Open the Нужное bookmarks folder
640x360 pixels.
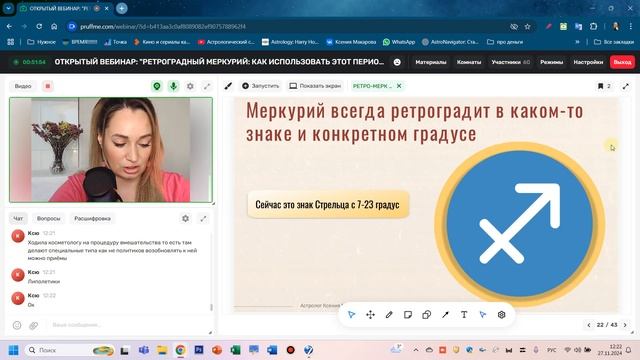(41, 42)
